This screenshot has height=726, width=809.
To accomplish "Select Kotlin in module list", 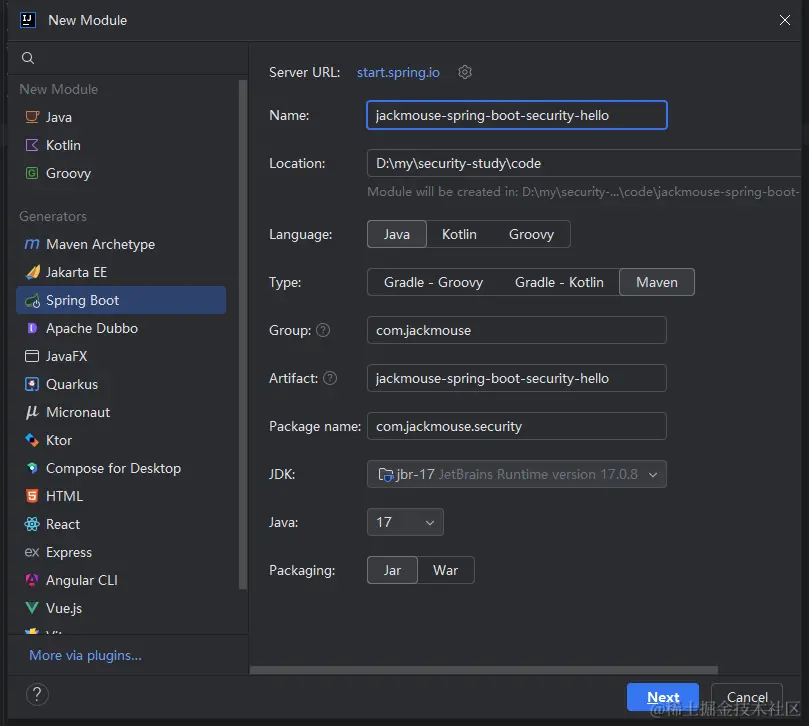I will point(121,145).
